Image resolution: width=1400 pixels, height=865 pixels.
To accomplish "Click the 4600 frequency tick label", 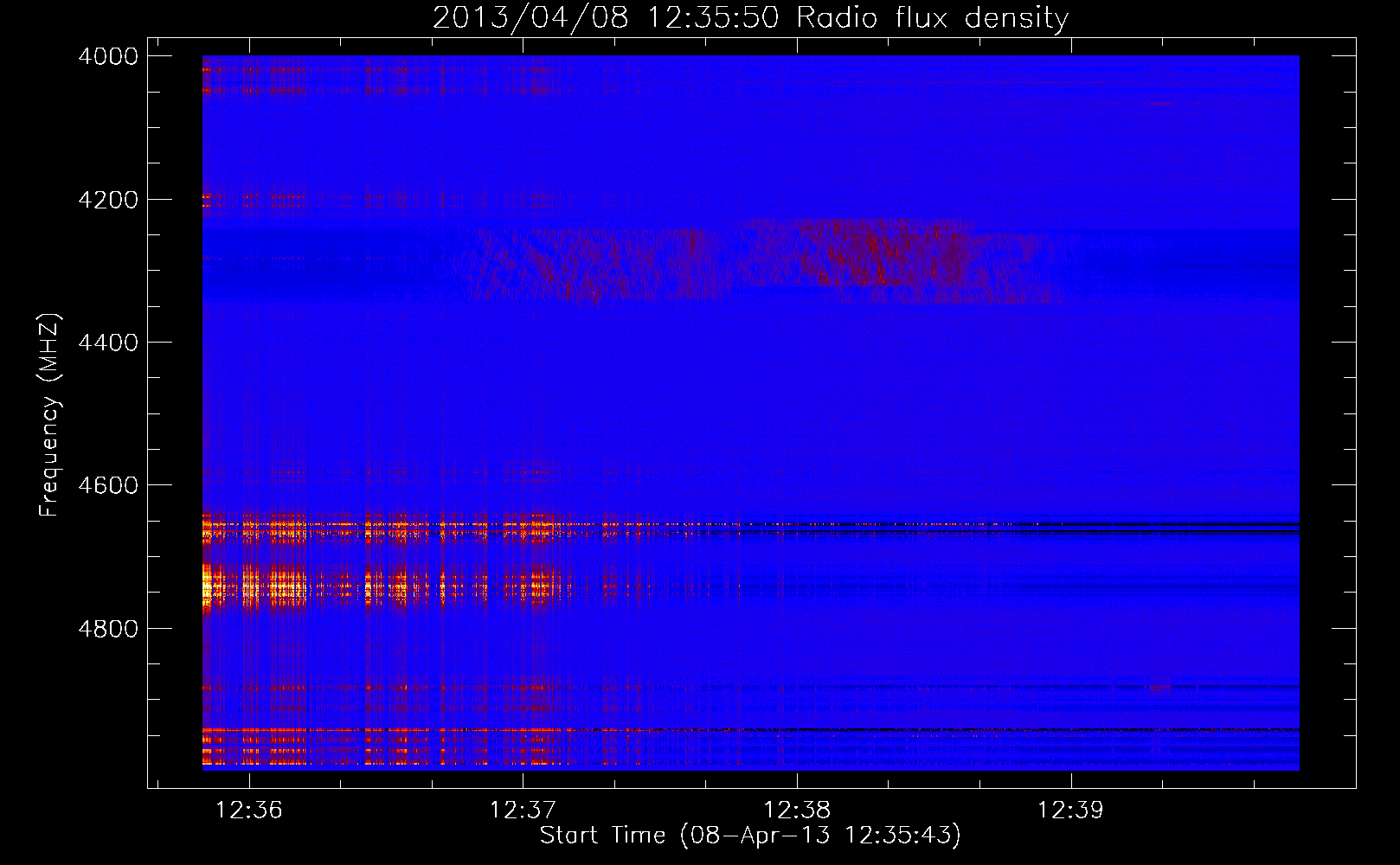I will pyautogui.click(x=108, y=485).
